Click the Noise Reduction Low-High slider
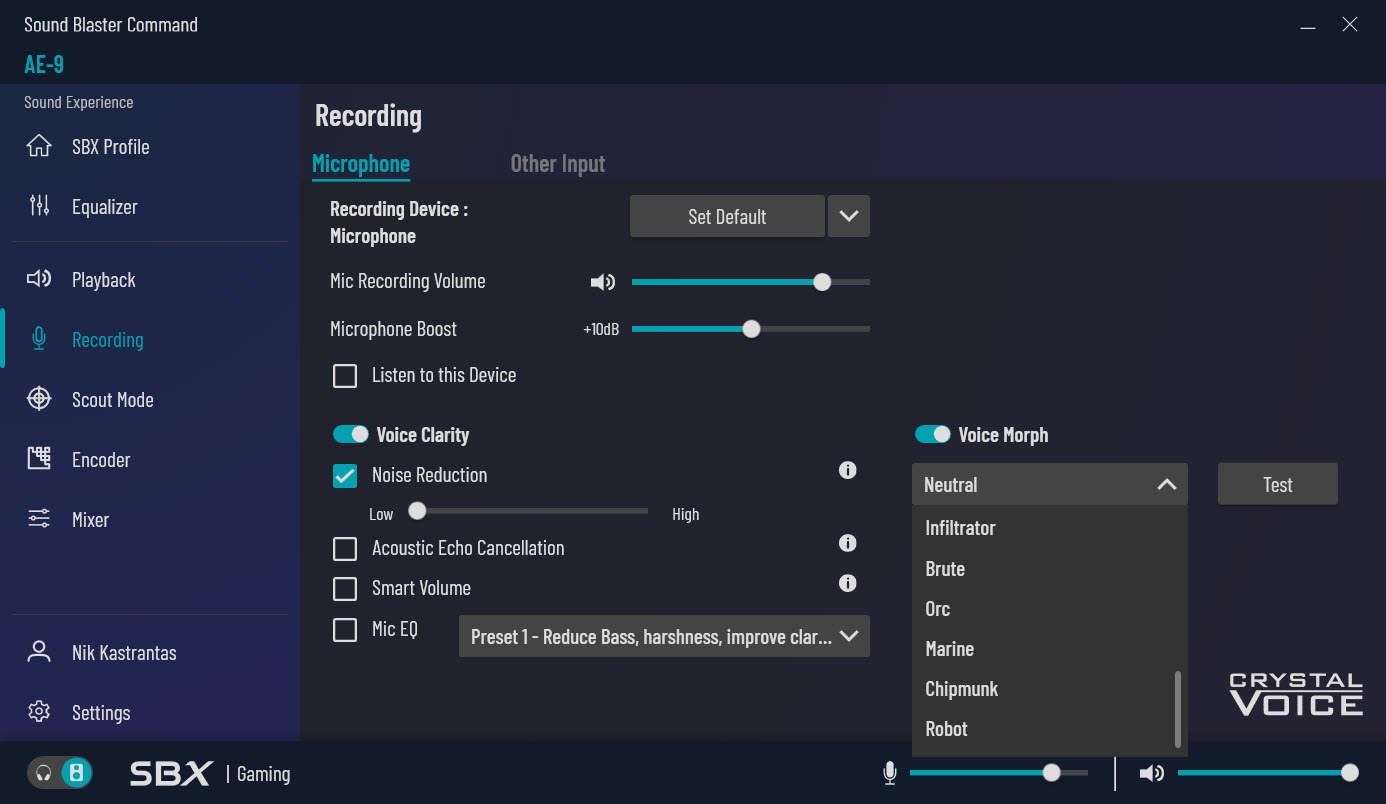This screenshot has height=804, width=1386. (x=528, y=511)
